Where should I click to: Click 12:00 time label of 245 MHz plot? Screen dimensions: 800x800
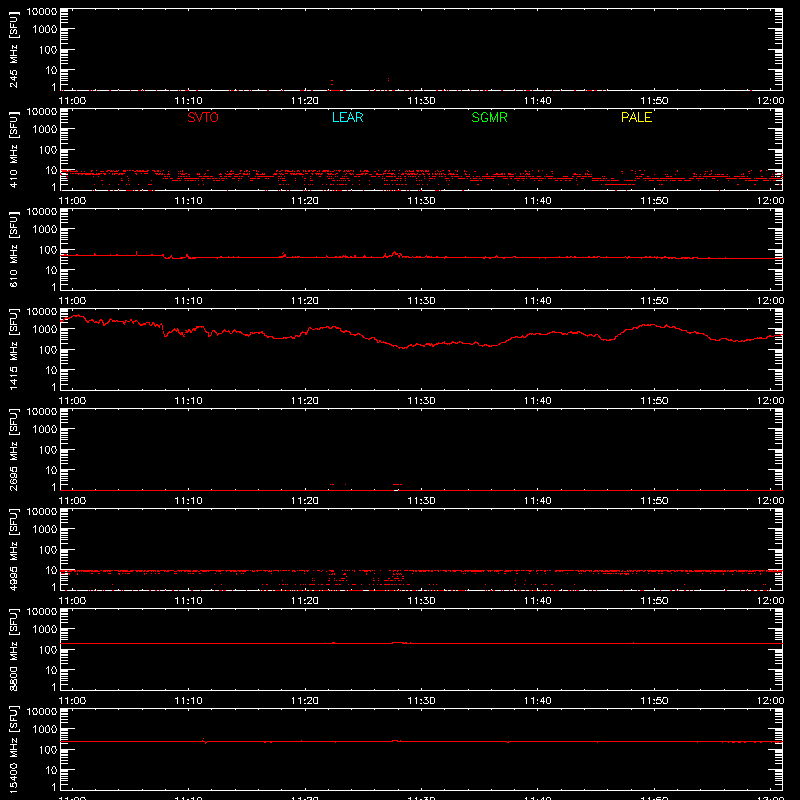click(770, 101)
